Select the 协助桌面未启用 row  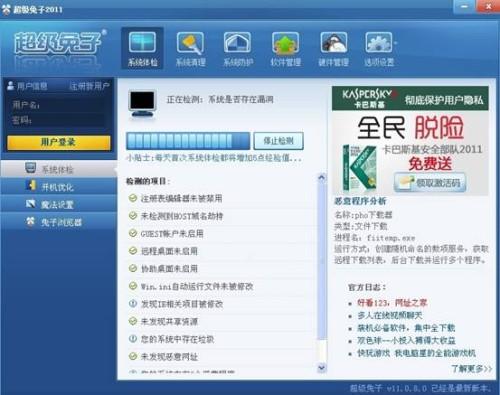[x=220, y=269]
